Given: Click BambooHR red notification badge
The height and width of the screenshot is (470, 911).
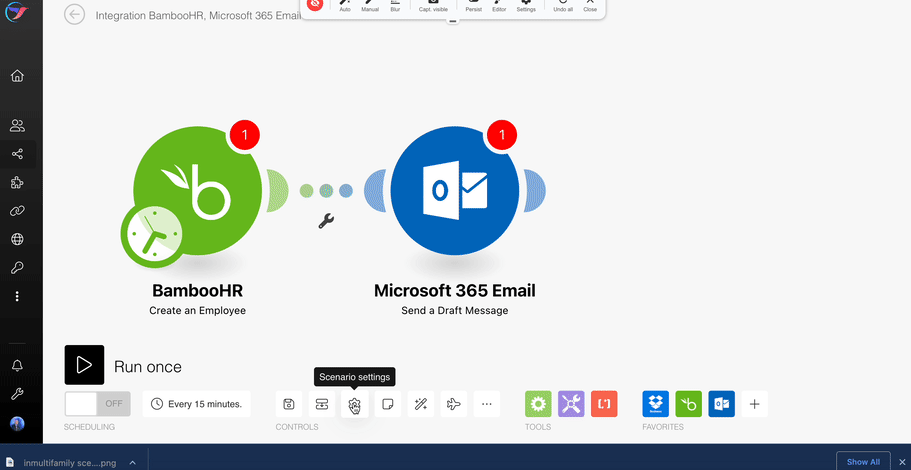Looking at the screenshot, I should (245, 135).
